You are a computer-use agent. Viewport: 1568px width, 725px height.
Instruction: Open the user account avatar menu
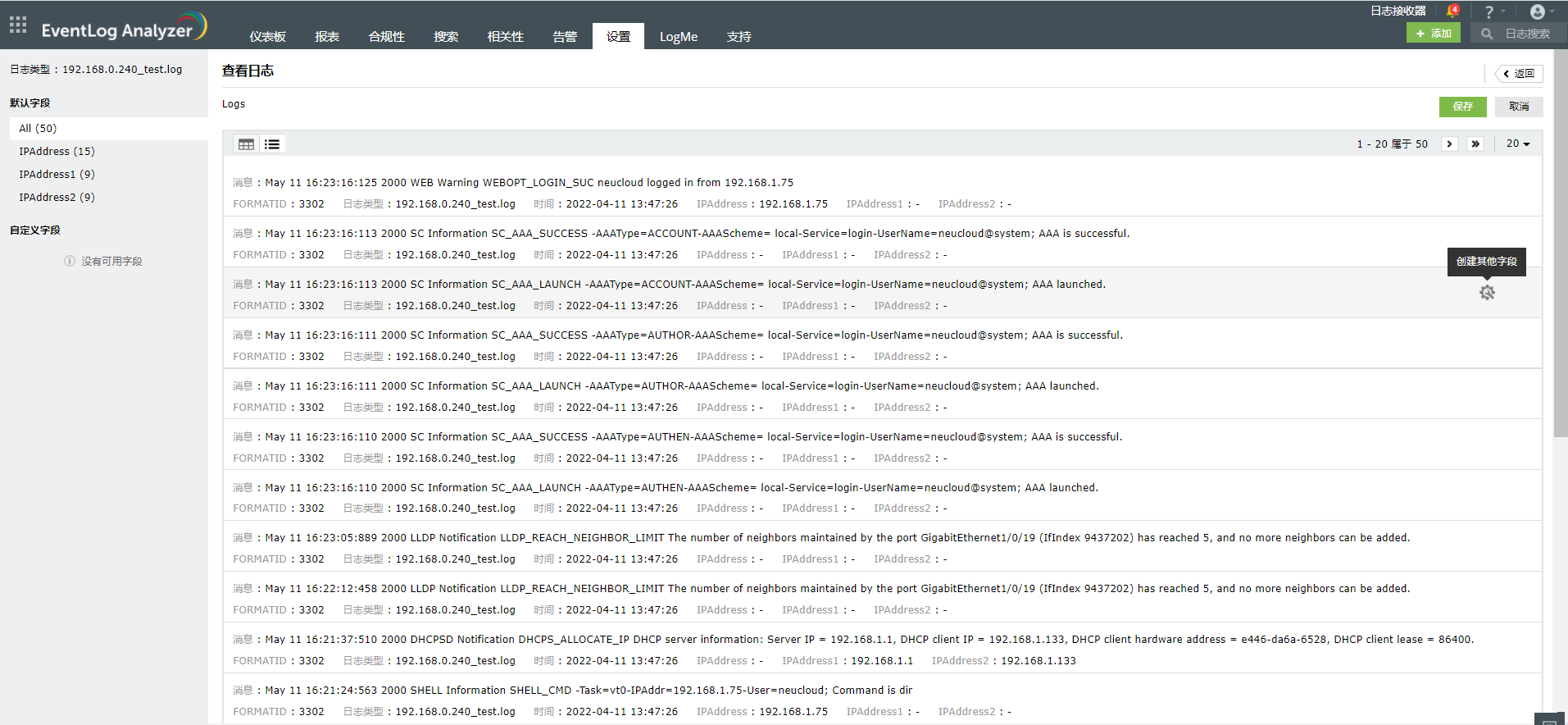[1538, 11]
